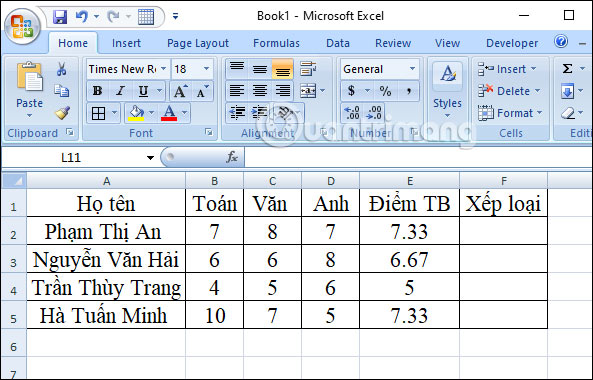Select cell containing Phạm Thị An

pos(106,231)
